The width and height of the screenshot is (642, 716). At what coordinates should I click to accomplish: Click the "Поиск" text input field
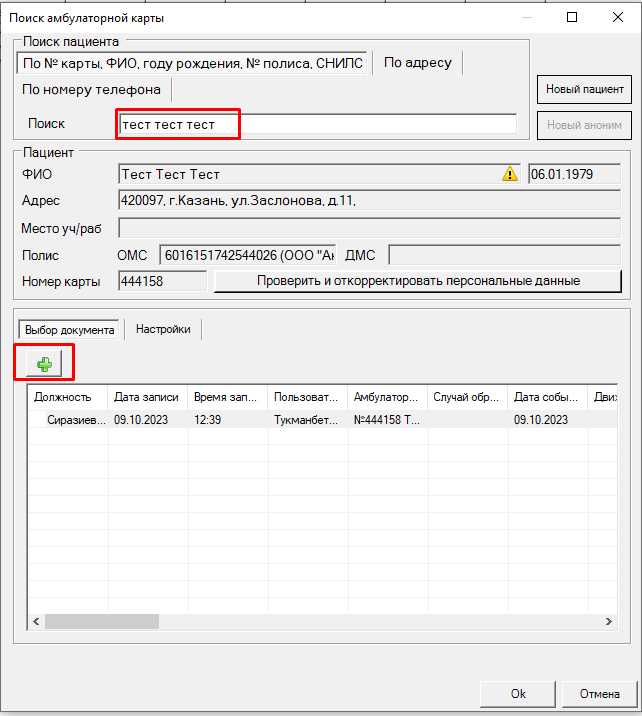[x=317, y=124]
